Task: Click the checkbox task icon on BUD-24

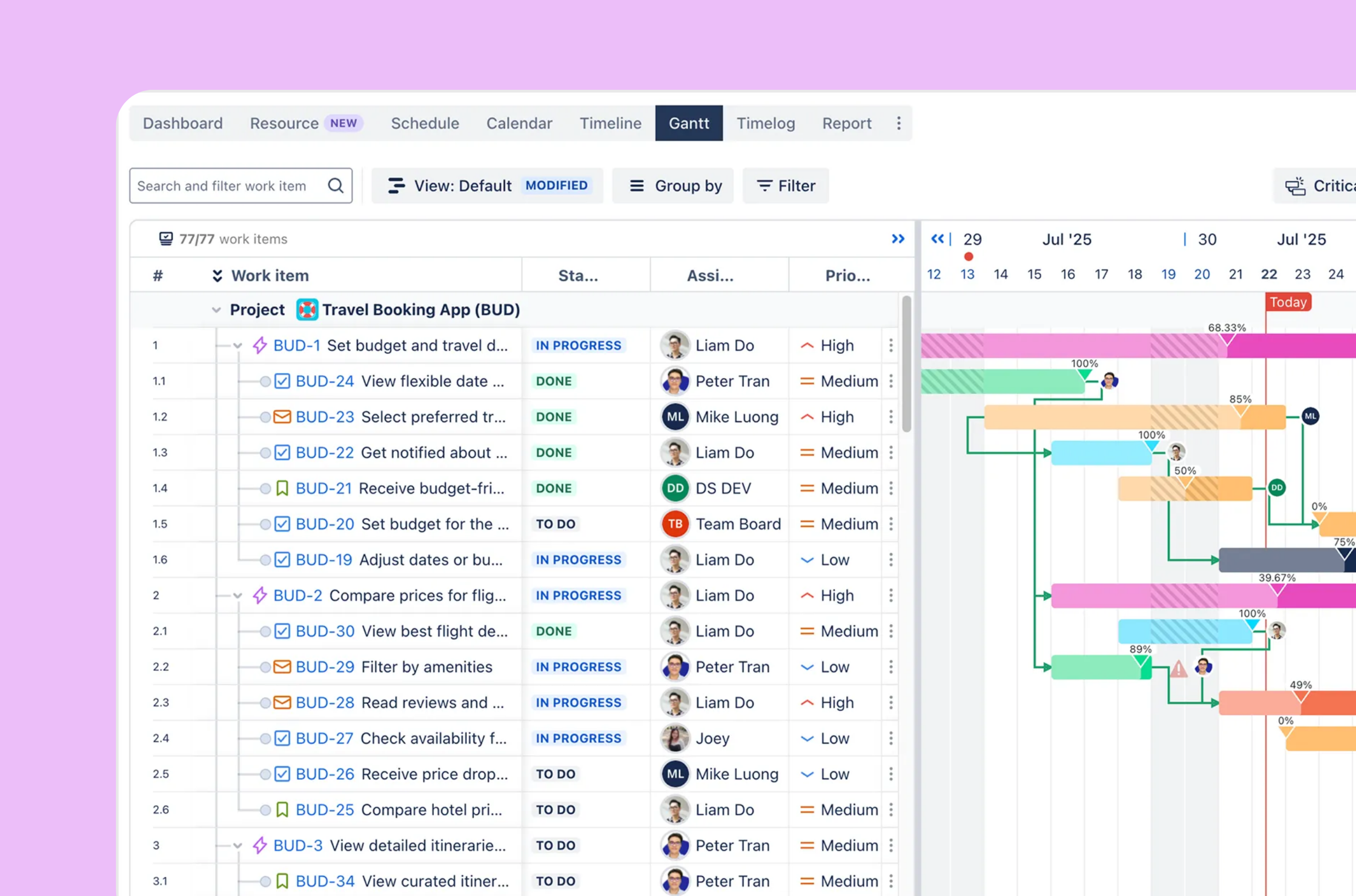Action: pyautogui.click(x=281, y=381)
